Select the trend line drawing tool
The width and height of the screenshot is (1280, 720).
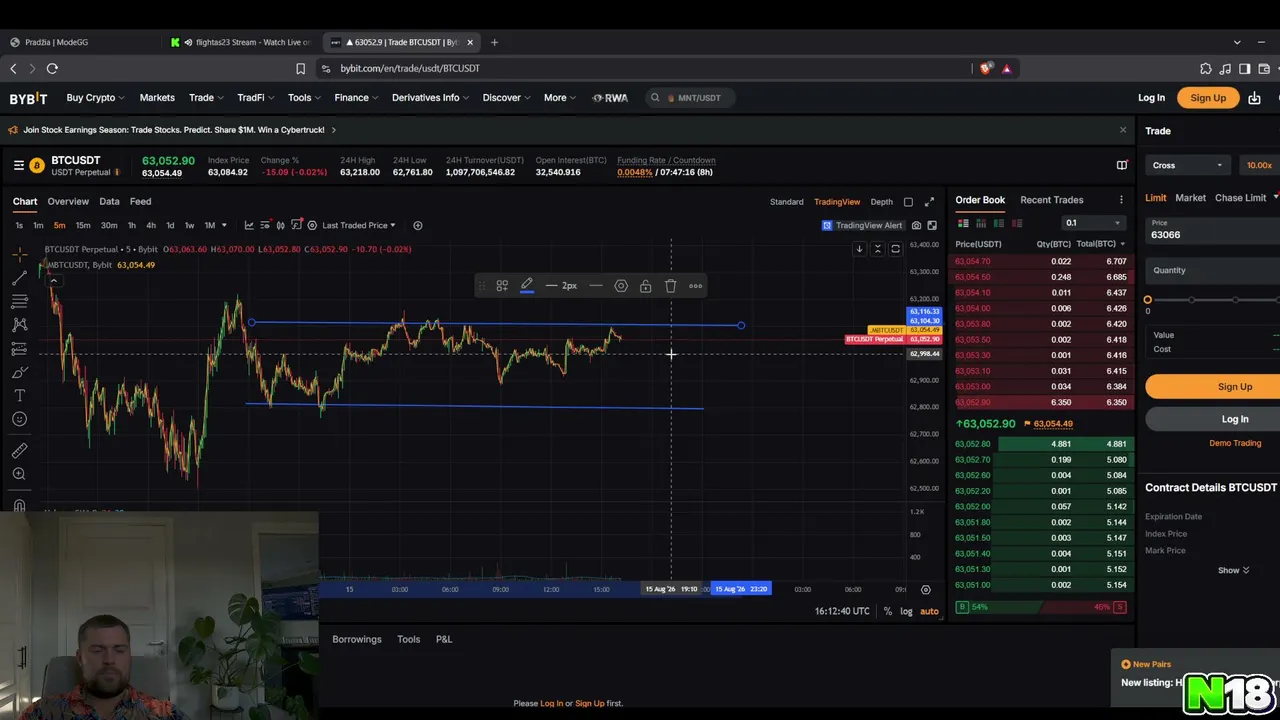point(19,278)
